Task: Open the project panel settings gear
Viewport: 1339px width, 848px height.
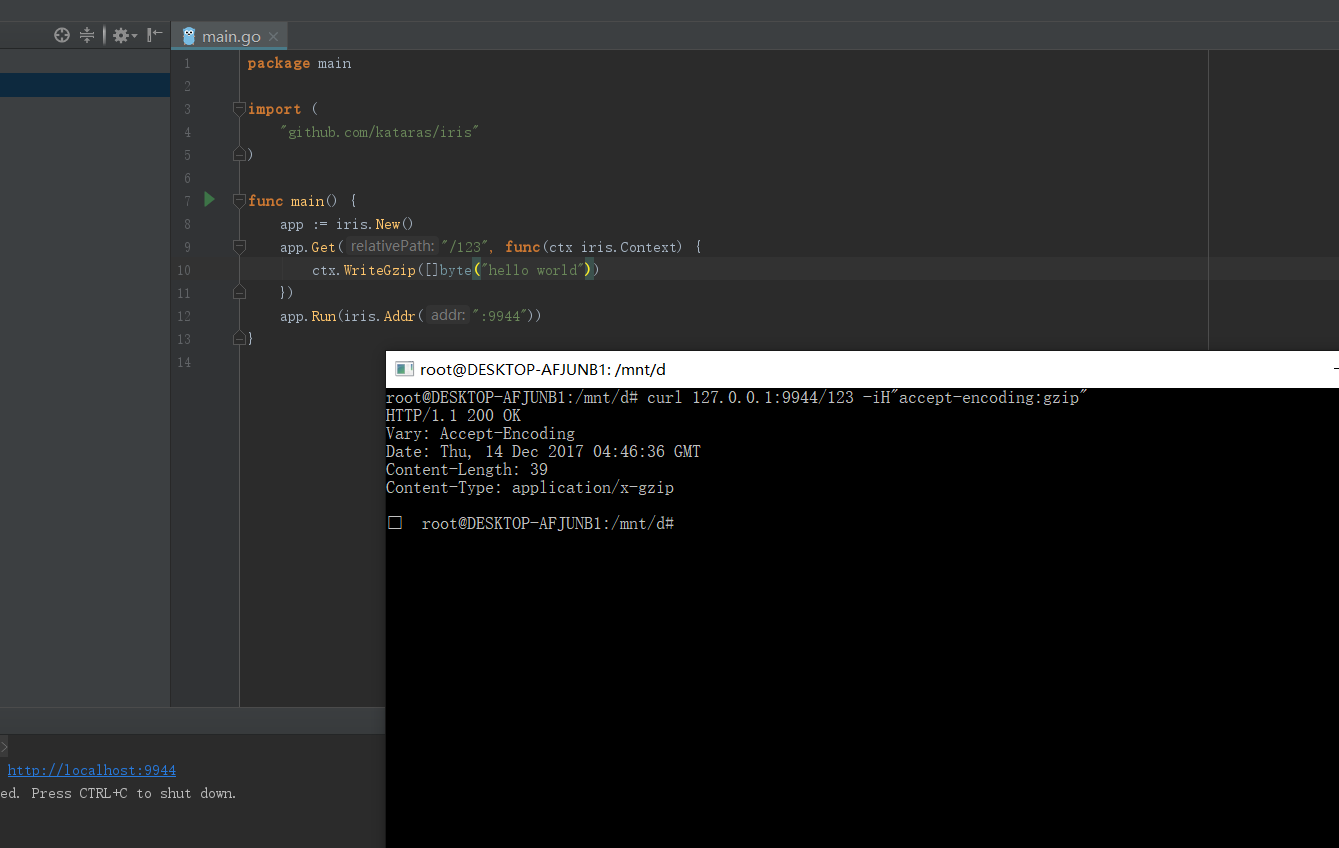Action: coord(118,35)
